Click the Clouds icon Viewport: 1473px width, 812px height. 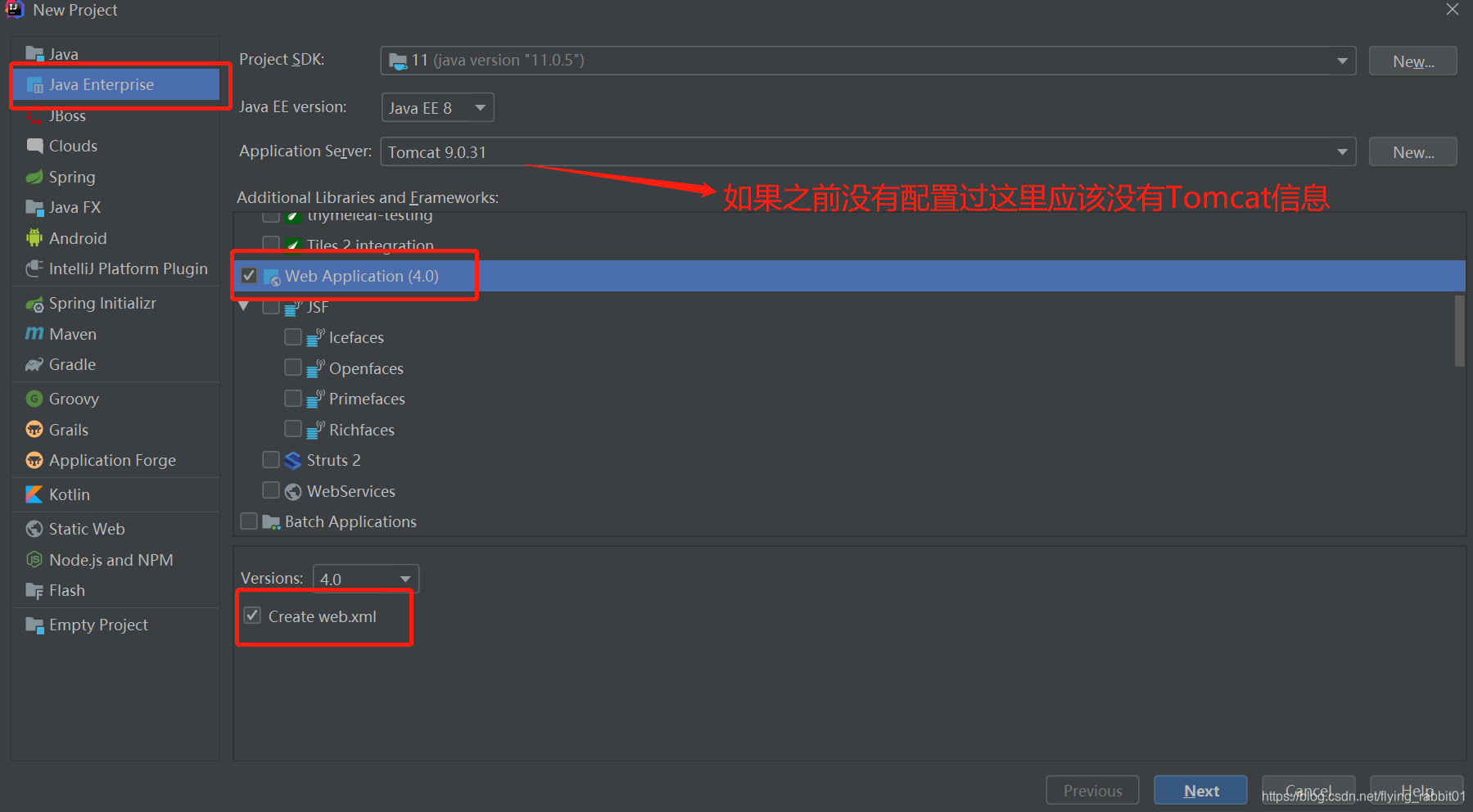tap(34, 147)
